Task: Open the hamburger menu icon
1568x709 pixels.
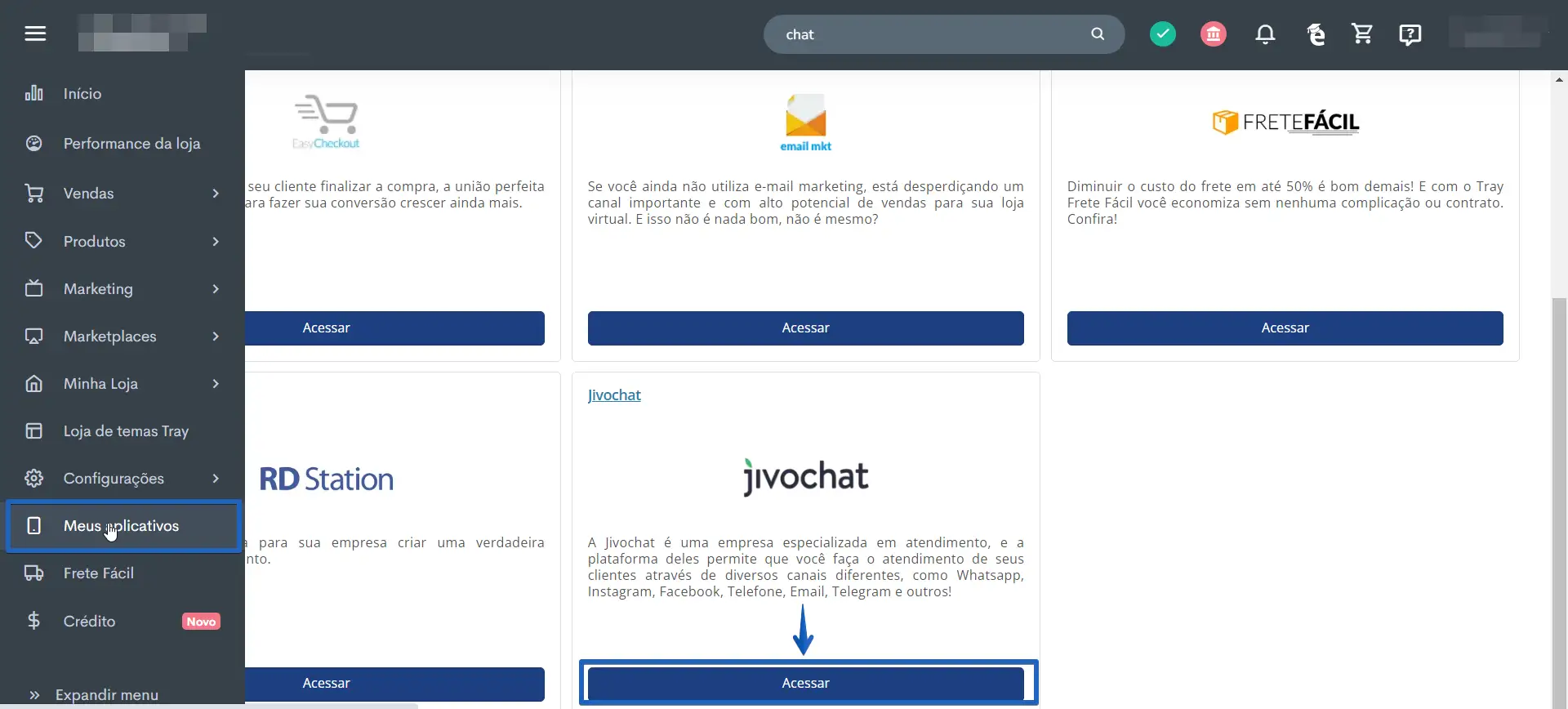Action: pos(35,33)
